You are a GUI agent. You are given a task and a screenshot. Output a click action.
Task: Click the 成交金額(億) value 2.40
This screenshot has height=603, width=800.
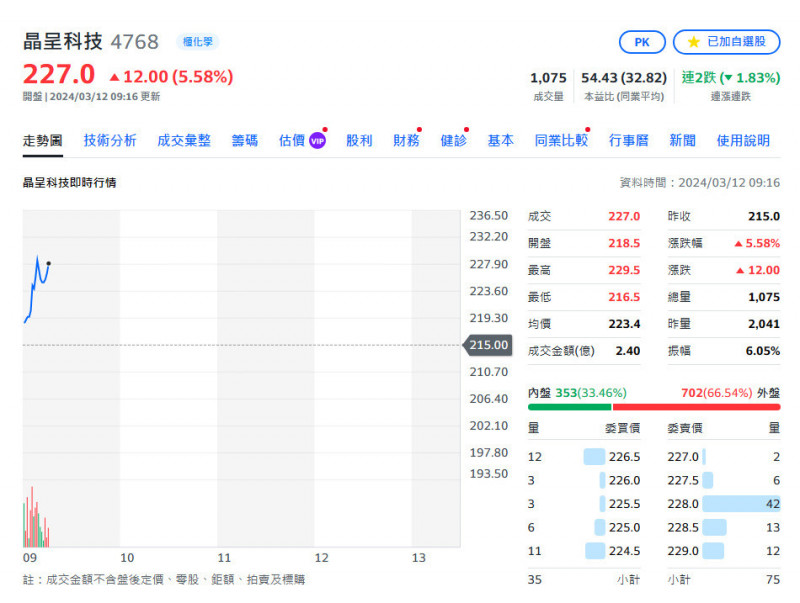tap(628, 351)
